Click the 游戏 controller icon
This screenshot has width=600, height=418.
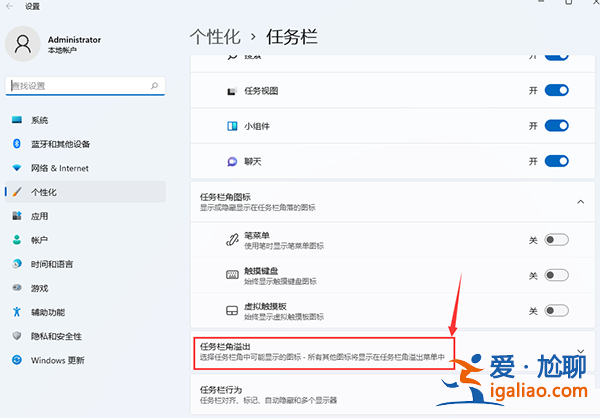coord(17,288)
